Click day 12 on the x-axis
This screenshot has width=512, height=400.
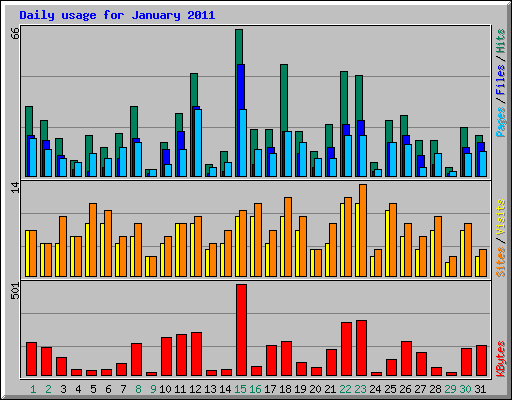pyautogui.click(x=195, y=389)
